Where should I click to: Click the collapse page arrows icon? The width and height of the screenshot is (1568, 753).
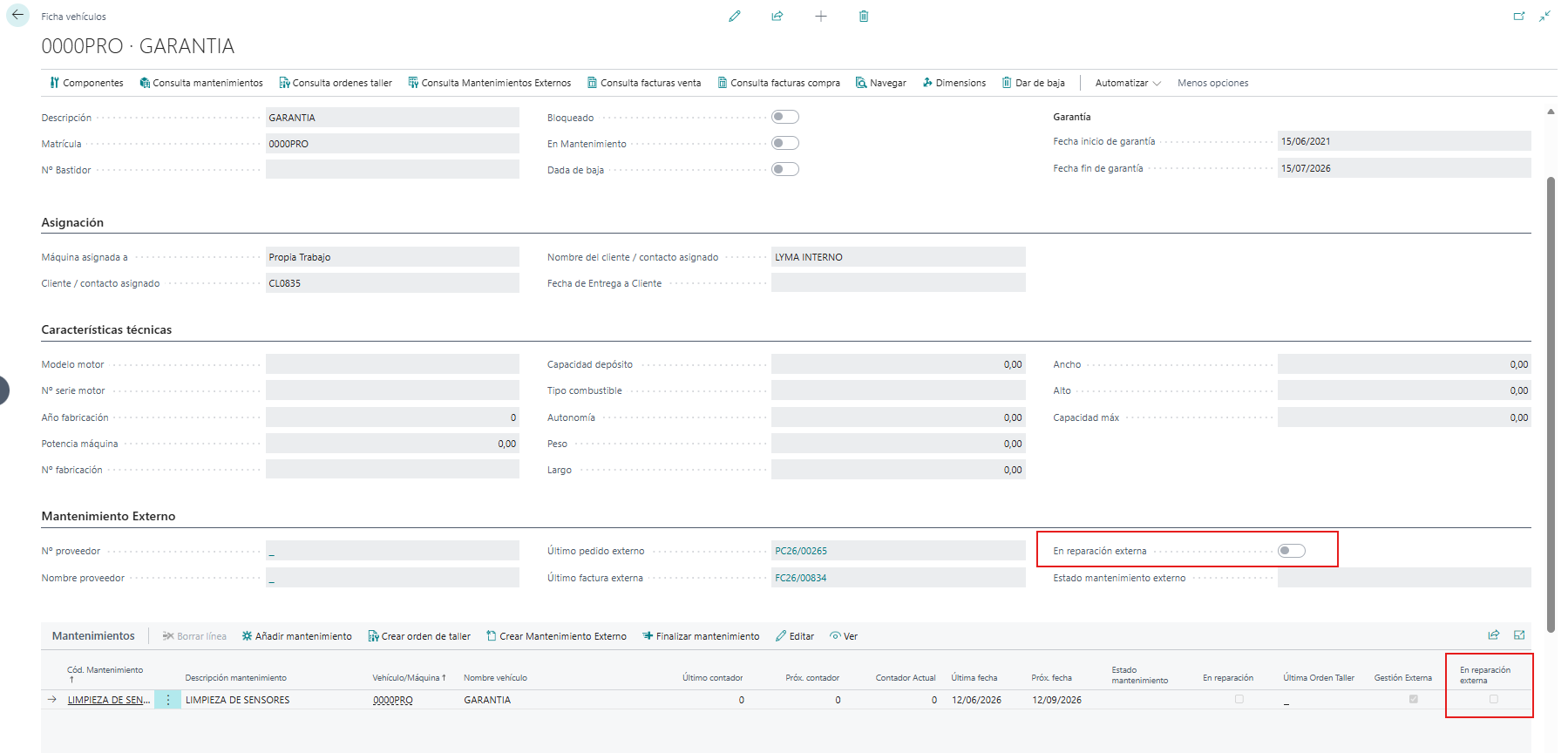pos(1544,16)
